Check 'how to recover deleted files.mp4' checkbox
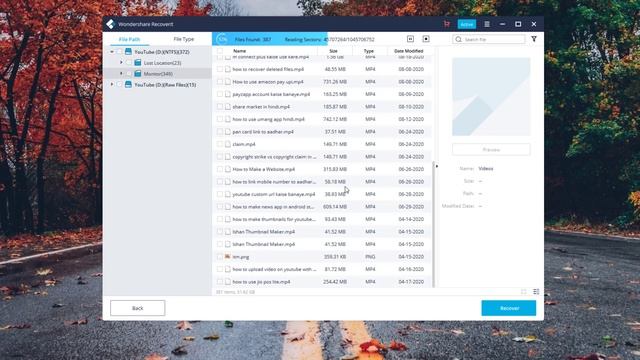This screenshot has width=640, height=360. [x=220, y=69]
